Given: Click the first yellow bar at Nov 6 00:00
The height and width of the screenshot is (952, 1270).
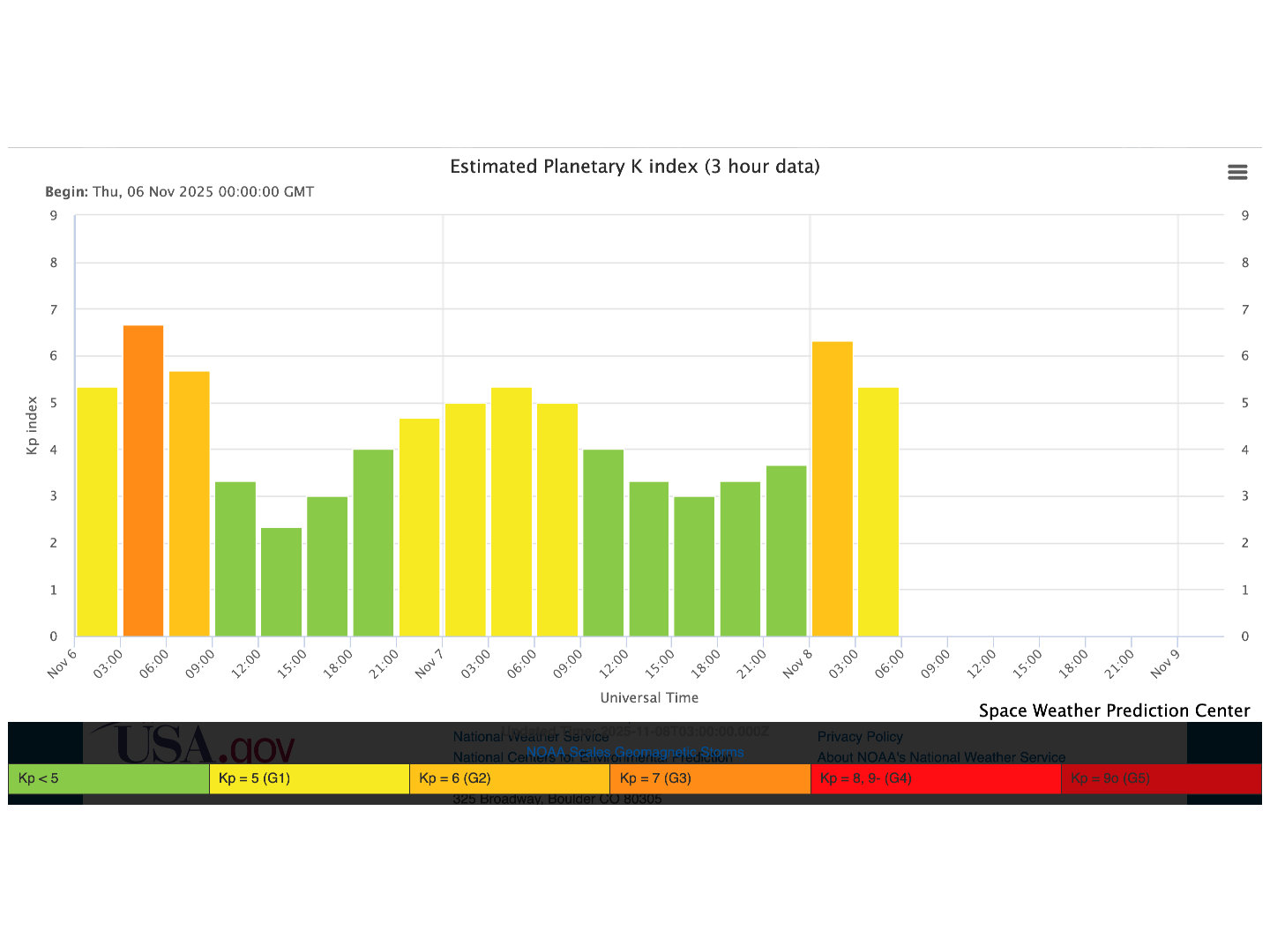Looking at the screenshot, I should click(x=97, y=511).
